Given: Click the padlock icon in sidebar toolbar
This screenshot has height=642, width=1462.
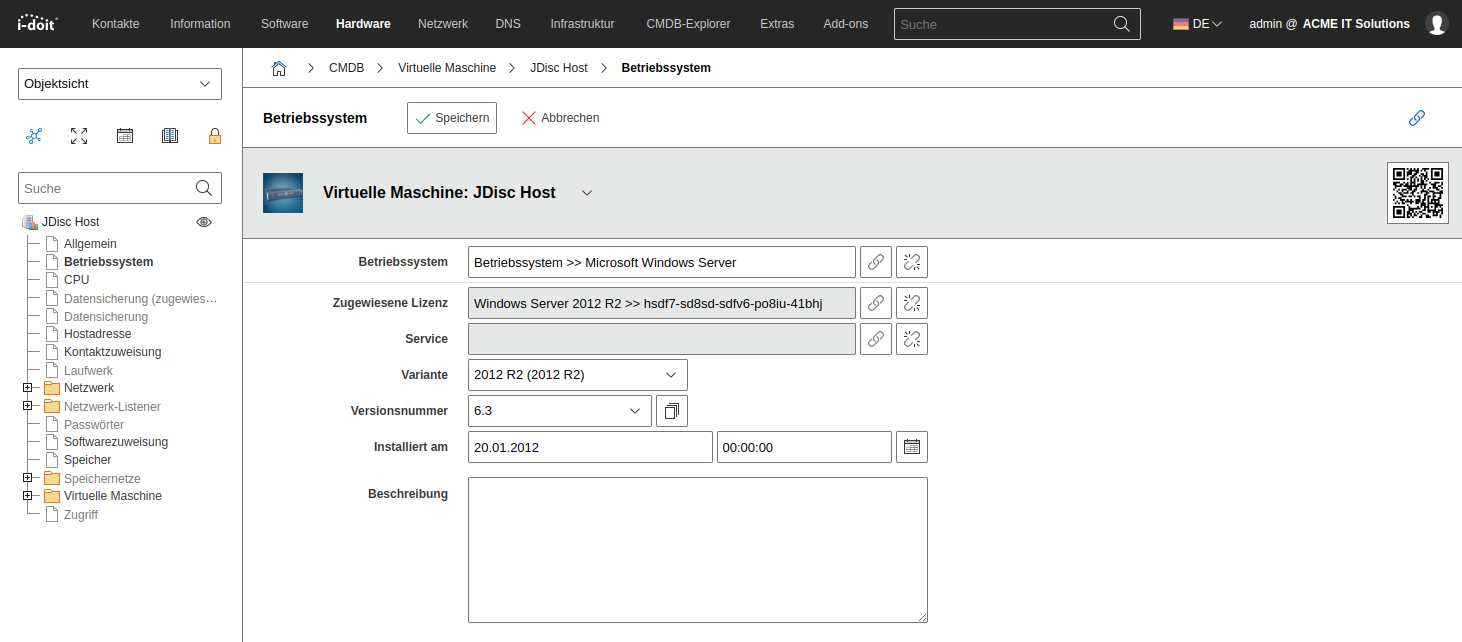Looking at the screenshot, I should 215,136.
